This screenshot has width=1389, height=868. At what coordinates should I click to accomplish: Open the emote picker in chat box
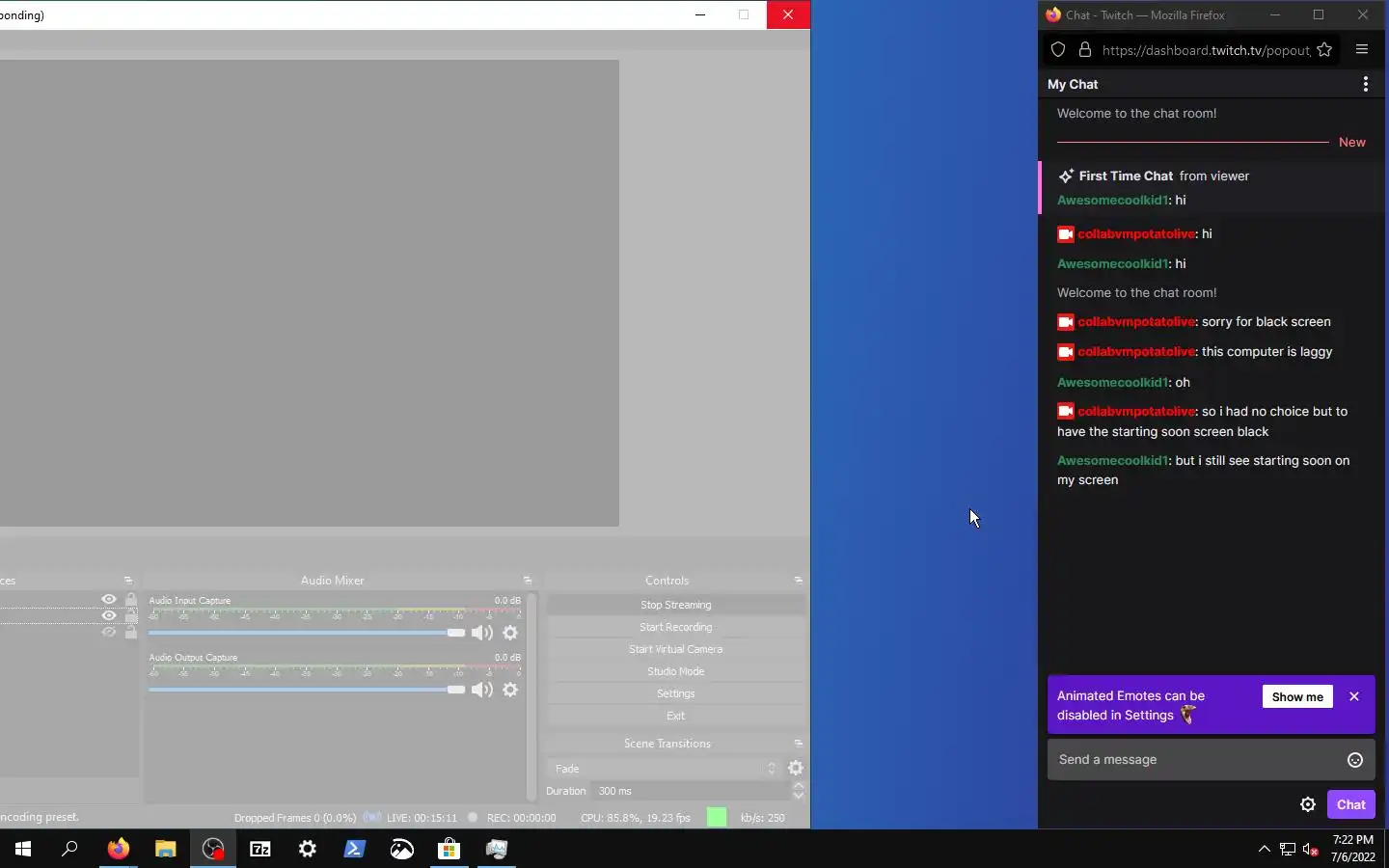(x=1355, y=760)
